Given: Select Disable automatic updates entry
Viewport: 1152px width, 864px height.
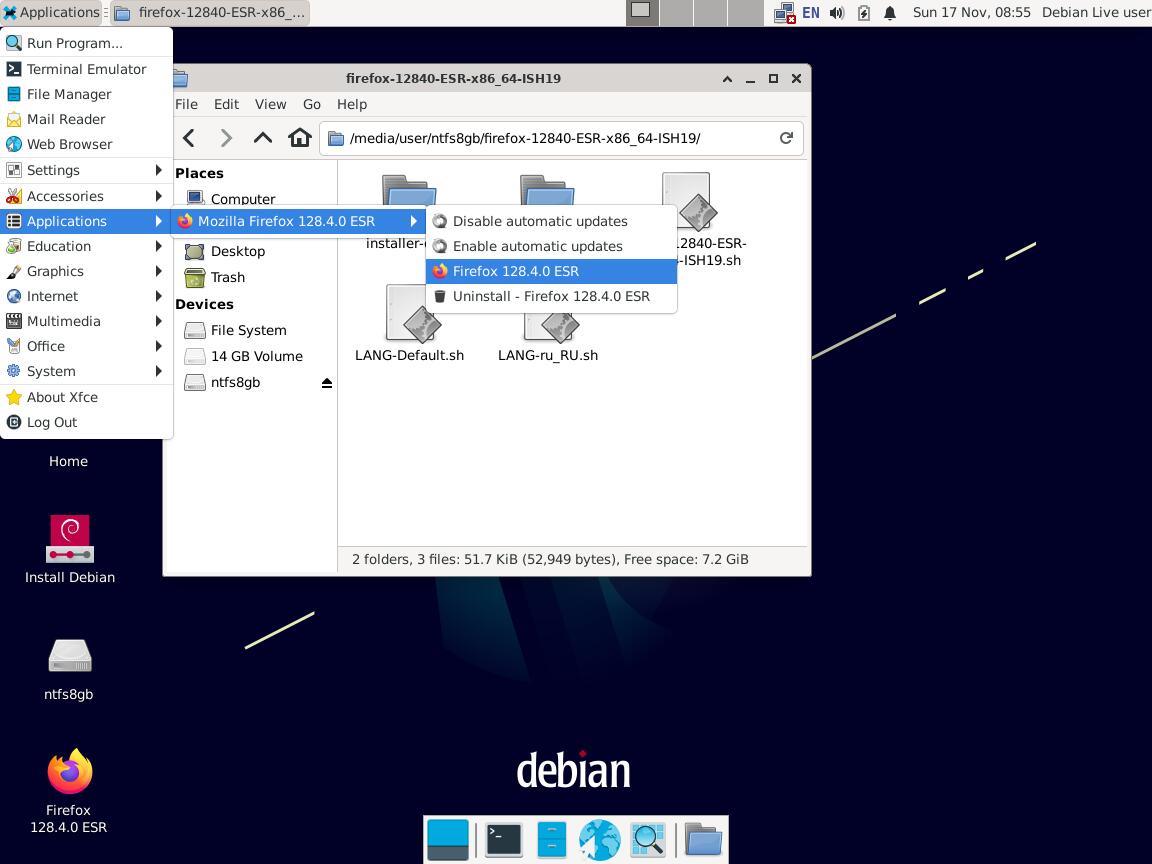Looking at the screenshot, I should pyautogui.click(x=551, y=221).
